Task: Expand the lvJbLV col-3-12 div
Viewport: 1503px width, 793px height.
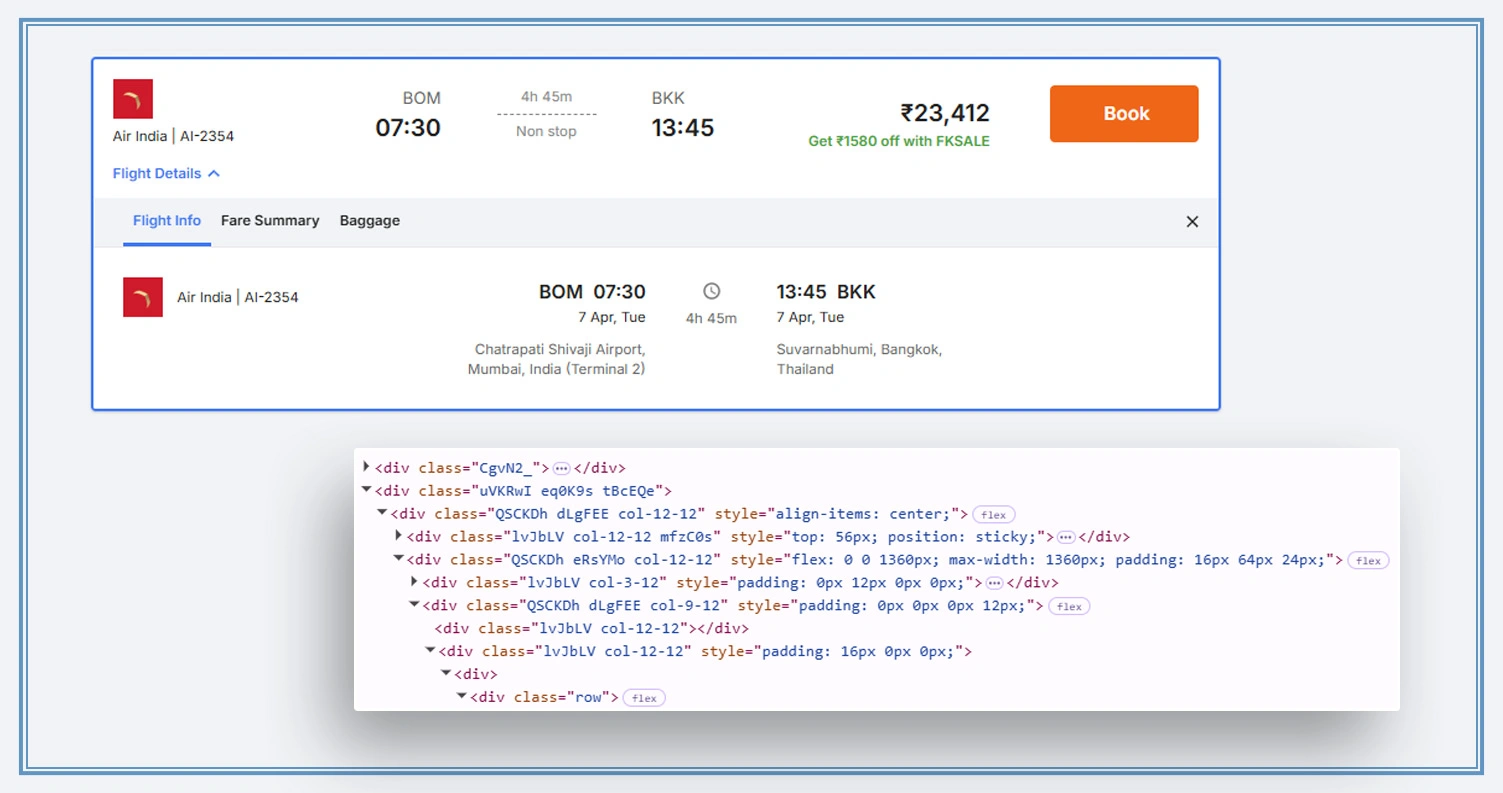Action: (414, 581)
